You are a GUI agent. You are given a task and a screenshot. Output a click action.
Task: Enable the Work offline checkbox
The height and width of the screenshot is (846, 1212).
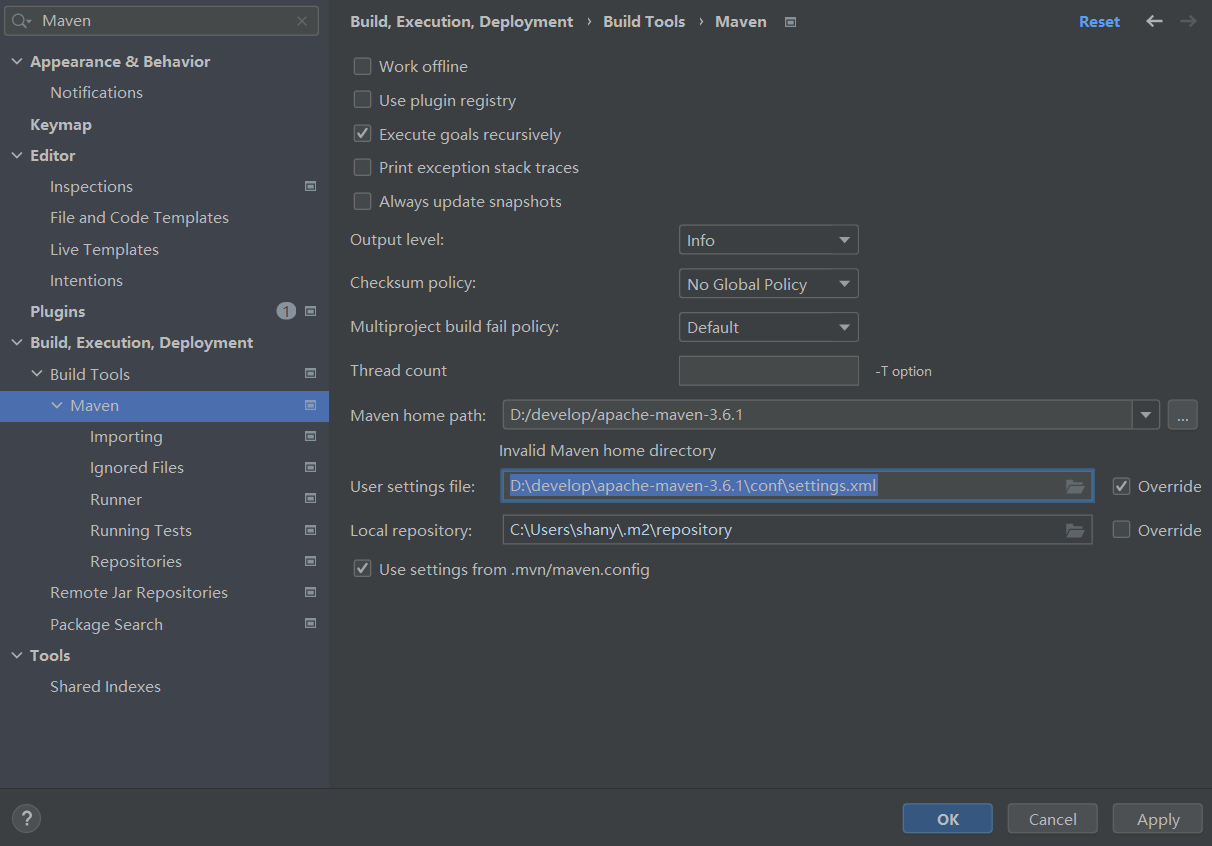(x=362, y=66)
